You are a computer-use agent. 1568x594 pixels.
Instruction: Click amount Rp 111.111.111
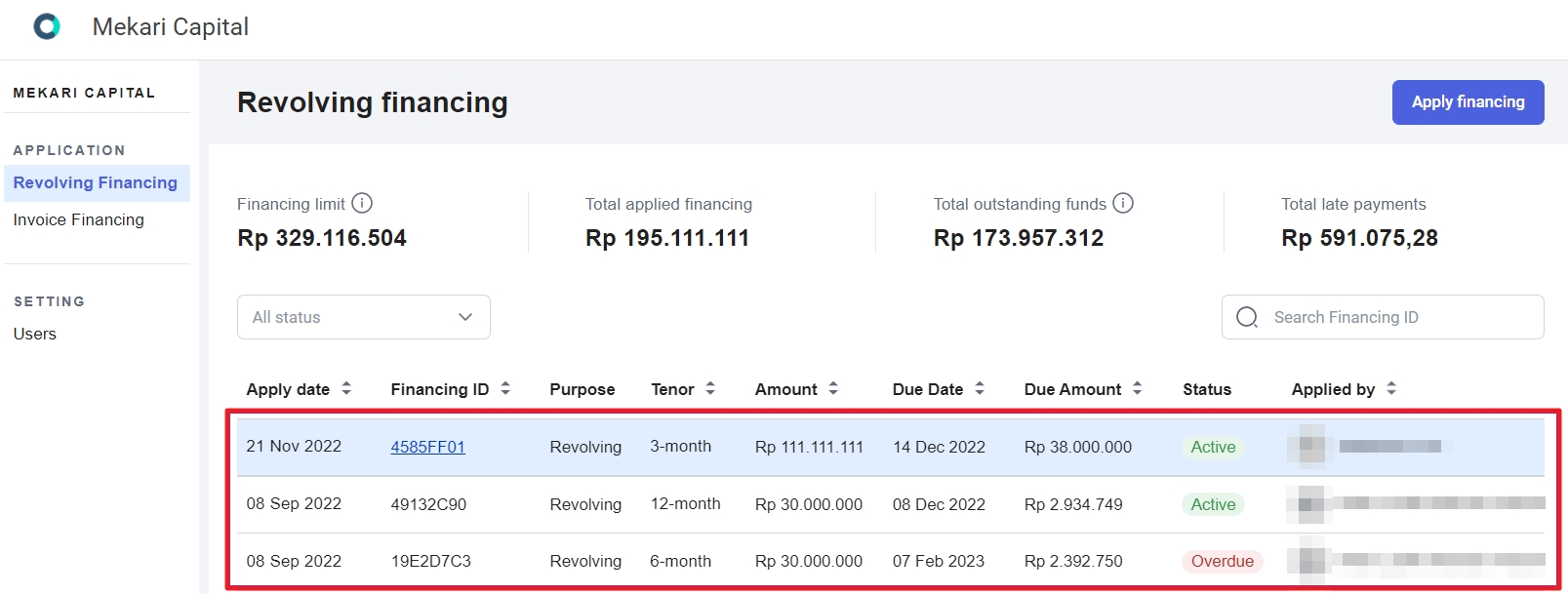pos(809,447)
